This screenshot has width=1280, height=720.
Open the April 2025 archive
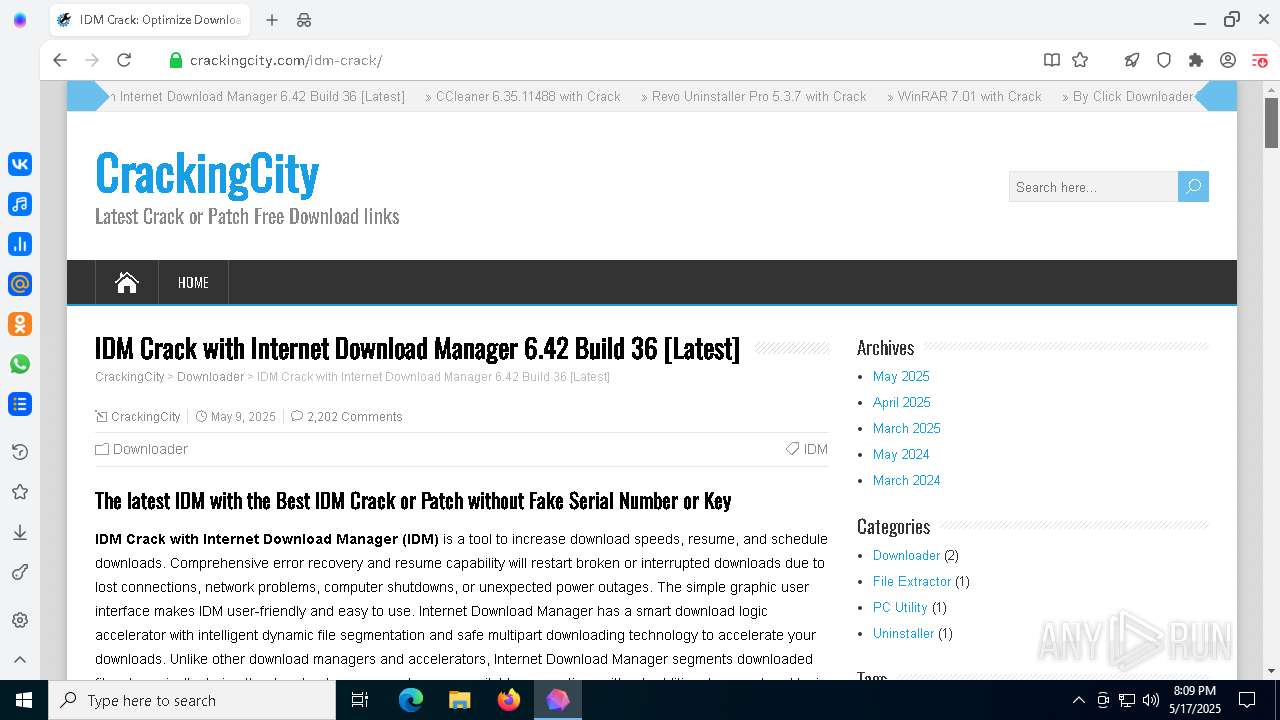(x=902, y=402)
